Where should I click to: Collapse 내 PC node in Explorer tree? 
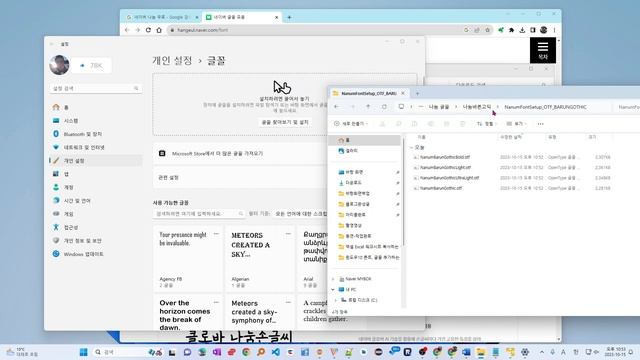[x=333, y=289]
